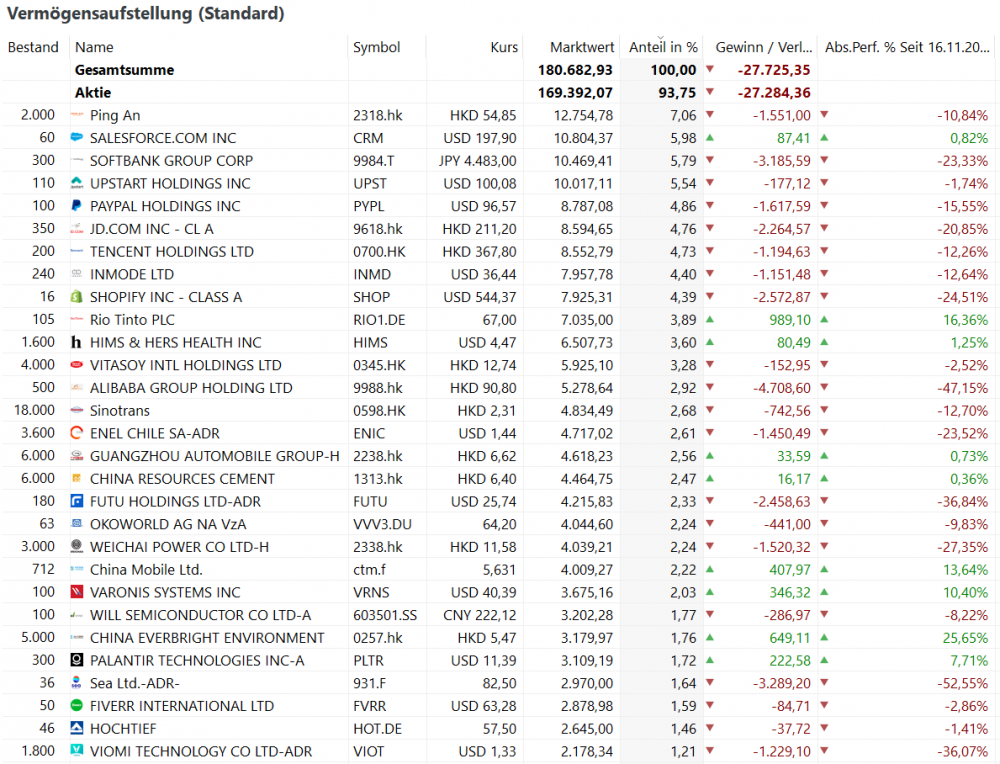
Task: Click the symbol HOT.DE
Action: (378, 729)
